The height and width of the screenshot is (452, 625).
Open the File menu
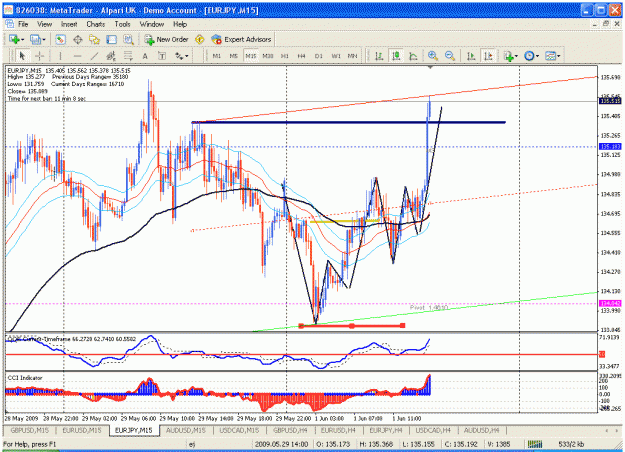pyautogui.click(x=23, y=24)
